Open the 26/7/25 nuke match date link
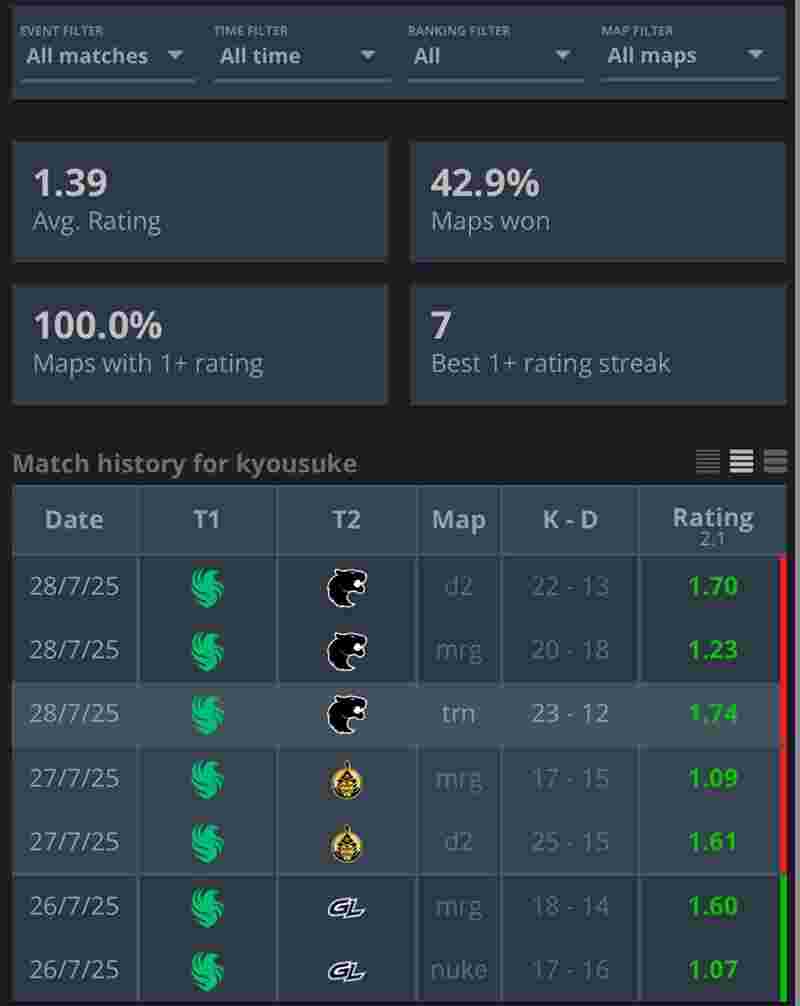Screen dimensions: 800x1006 (74, 969)
